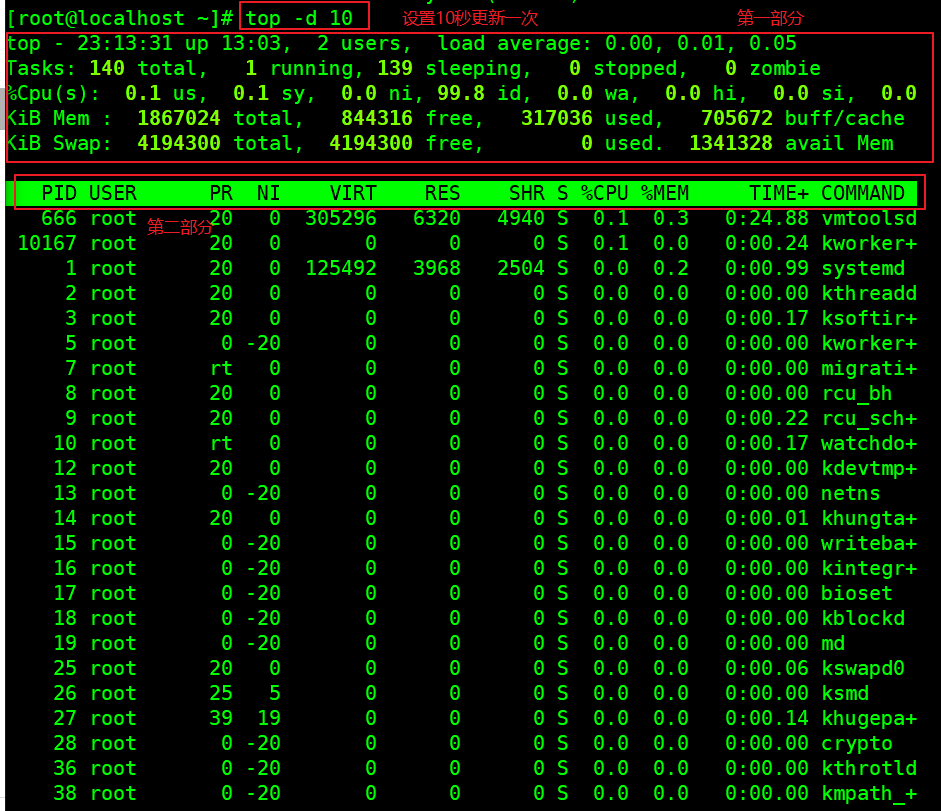941x811 pixels.
Task: Click the netns command entry
Action: click(x=850, y=493)
